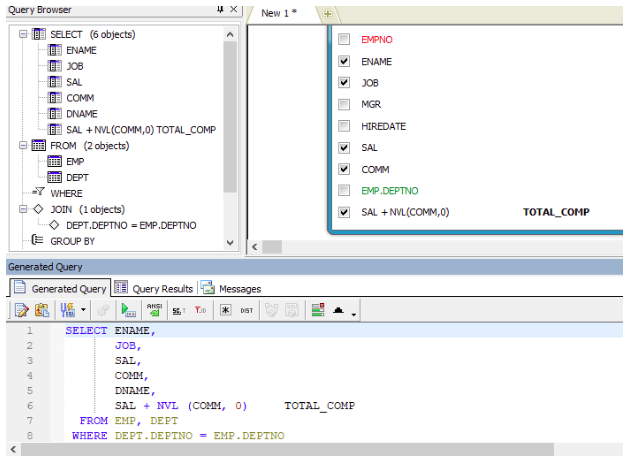Pin the Query Browser panel
Viewport: 627px width, 461px height.
[x=220, y=9]
